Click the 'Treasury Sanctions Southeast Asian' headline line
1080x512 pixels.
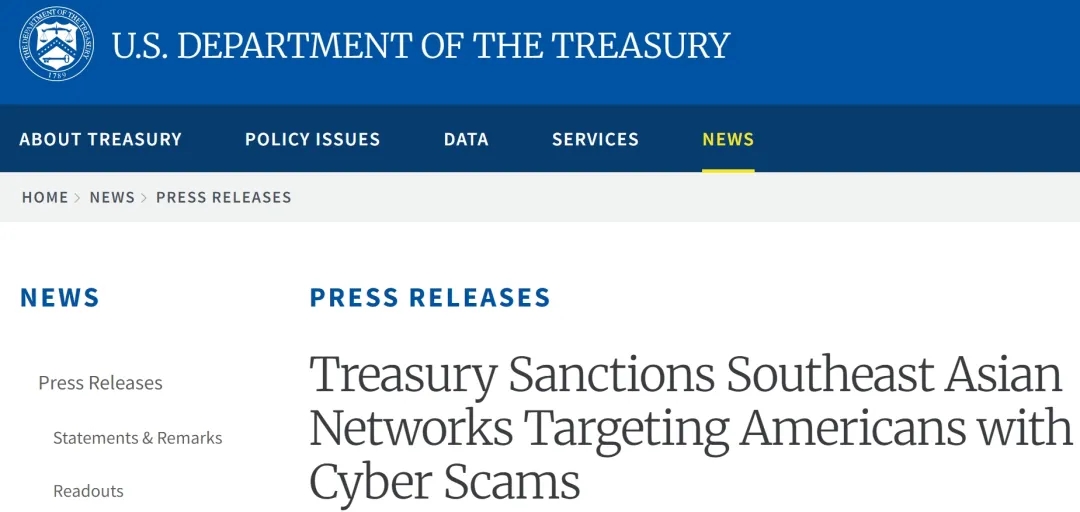(x=685, y=375)
